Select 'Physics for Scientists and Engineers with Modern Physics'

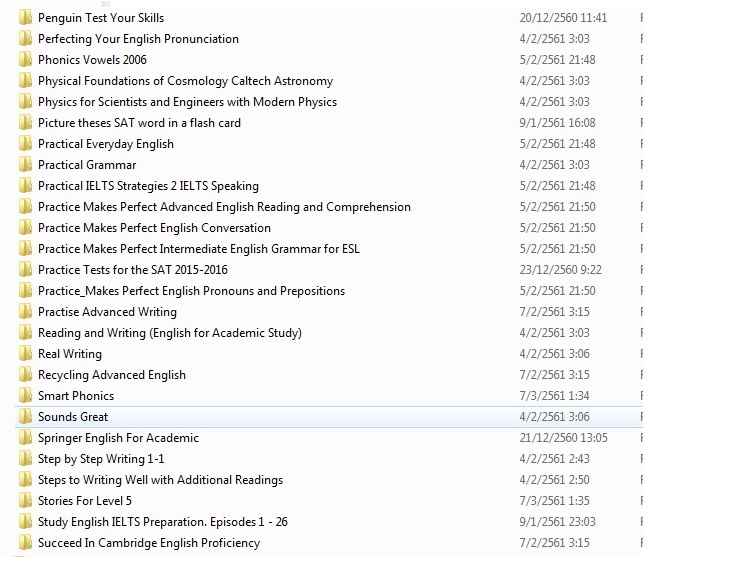coord(187,102)
